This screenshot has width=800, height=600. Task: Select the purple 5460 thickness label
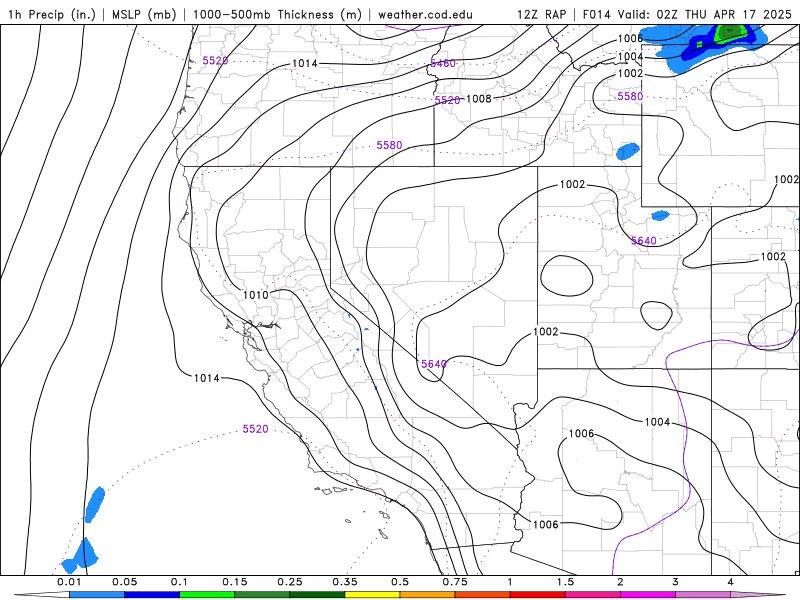pyautogui.click(x=443, y=63)
